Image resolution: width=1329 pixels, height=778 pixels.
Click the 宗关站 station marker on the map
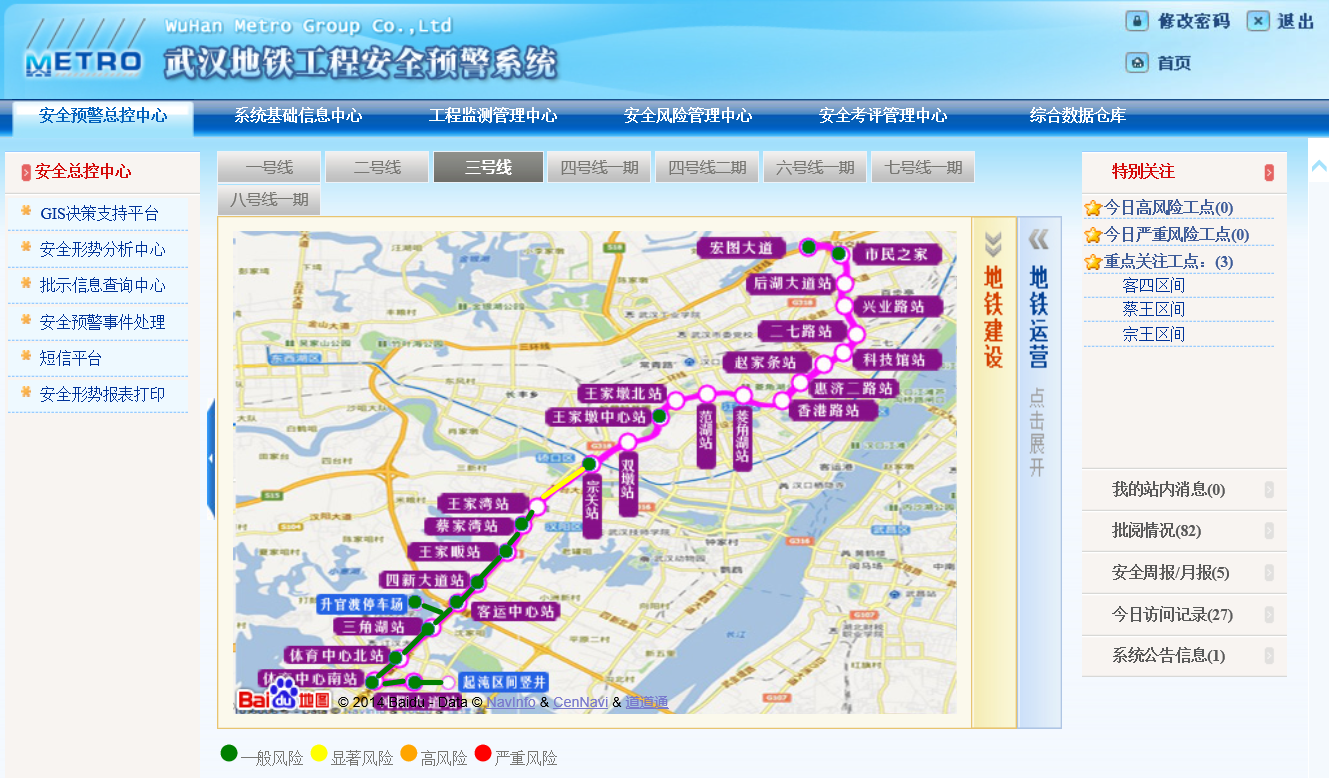pos(590,464)
